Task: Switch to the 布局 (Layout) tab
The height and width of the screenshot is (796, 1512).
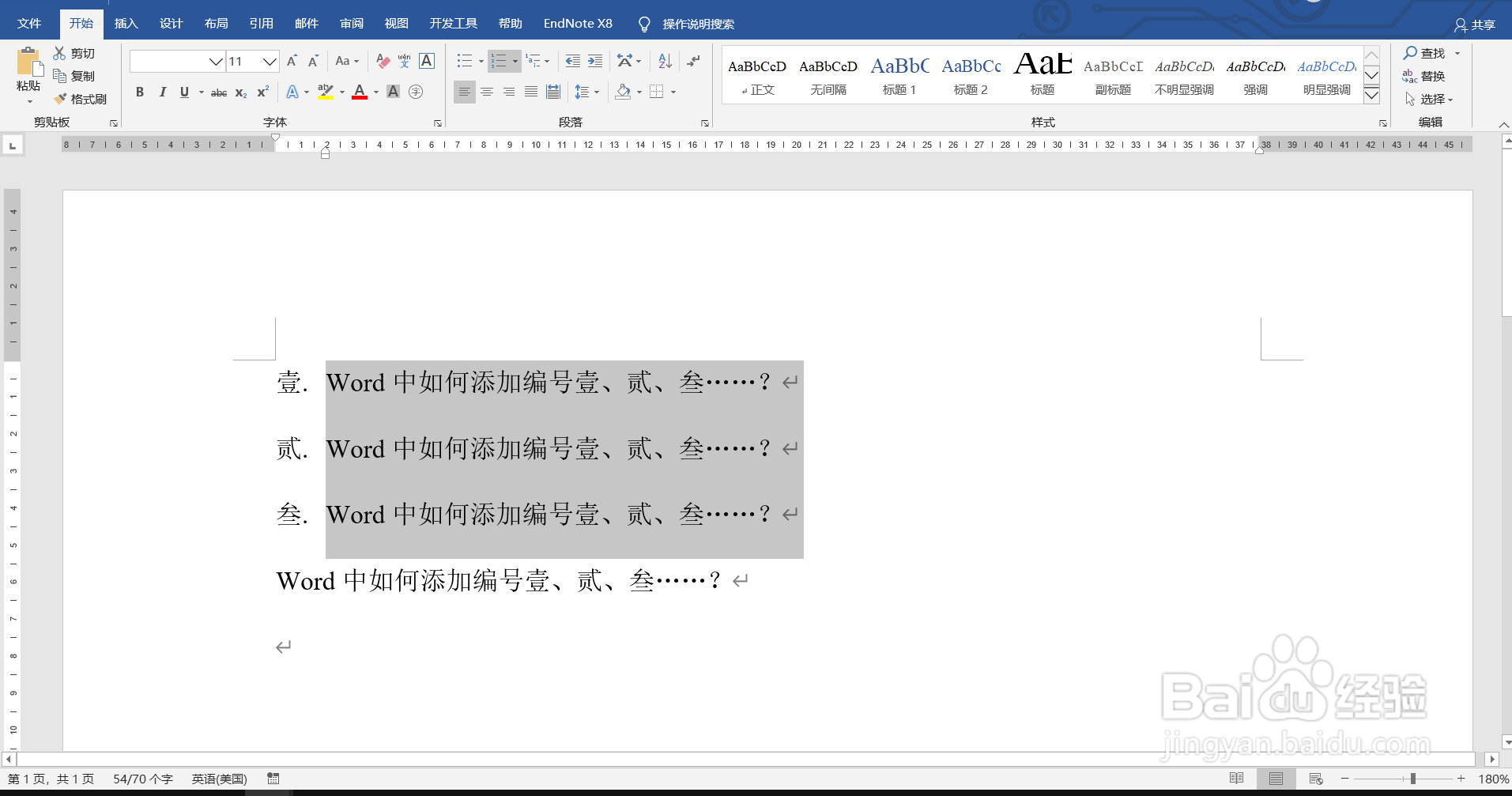Action: point(216,24)
